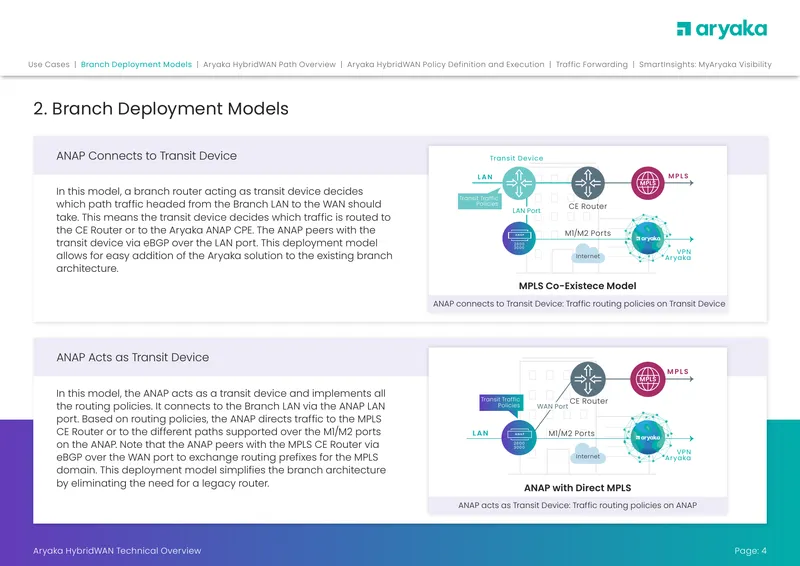800x566 pixels.
Task: Go to Aryaka HybridWAN Path Overview section
Action: pyautogui.click(x=269, y=64)
